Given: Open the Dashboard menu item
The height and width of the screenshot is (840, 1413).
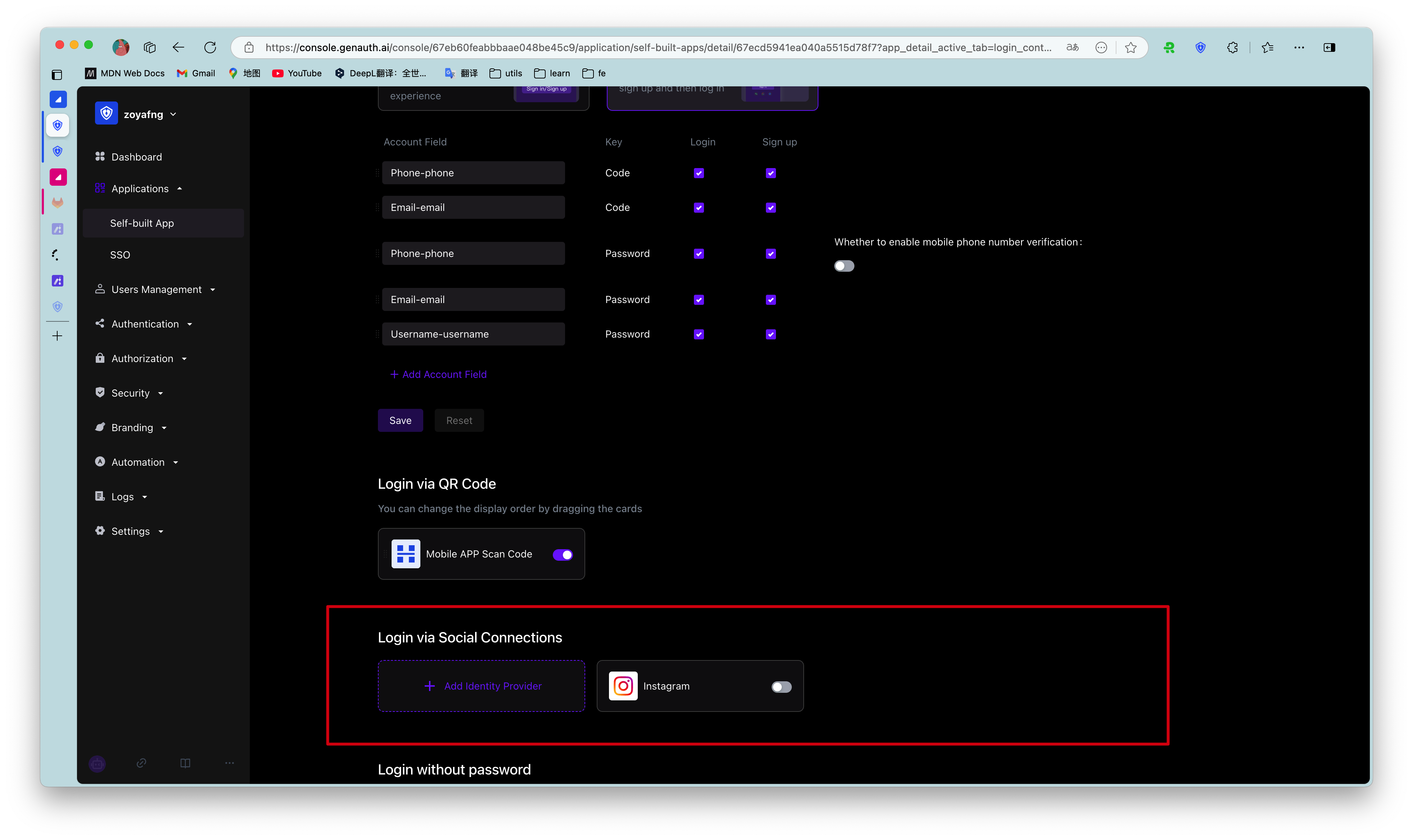Looking at the screenshot, I should 136,157.
